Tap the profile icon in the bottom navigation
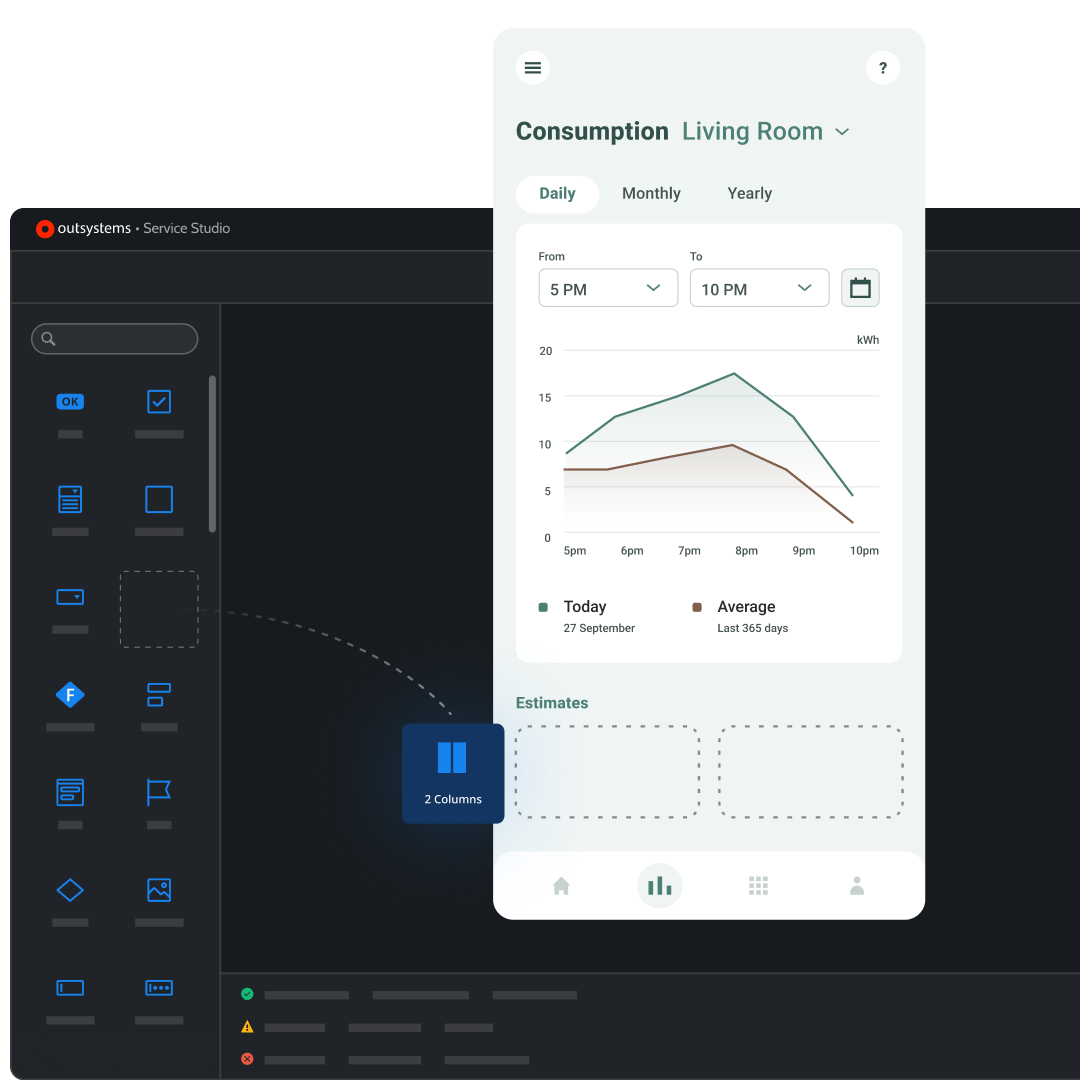The height and width of the screenshot is (1080, 1080). coord(857,885)
